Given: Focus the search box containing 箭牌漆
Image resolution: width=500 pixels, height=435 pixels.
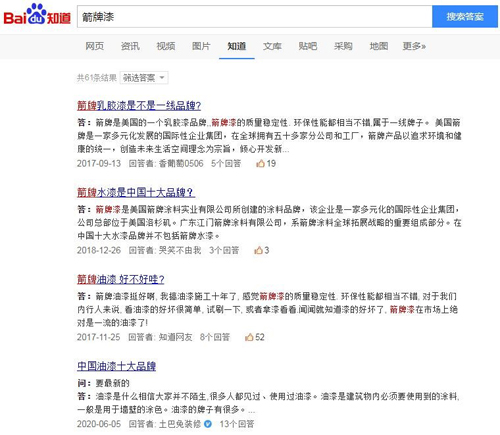Looking at the screenshot, I should tap(255, 16).
